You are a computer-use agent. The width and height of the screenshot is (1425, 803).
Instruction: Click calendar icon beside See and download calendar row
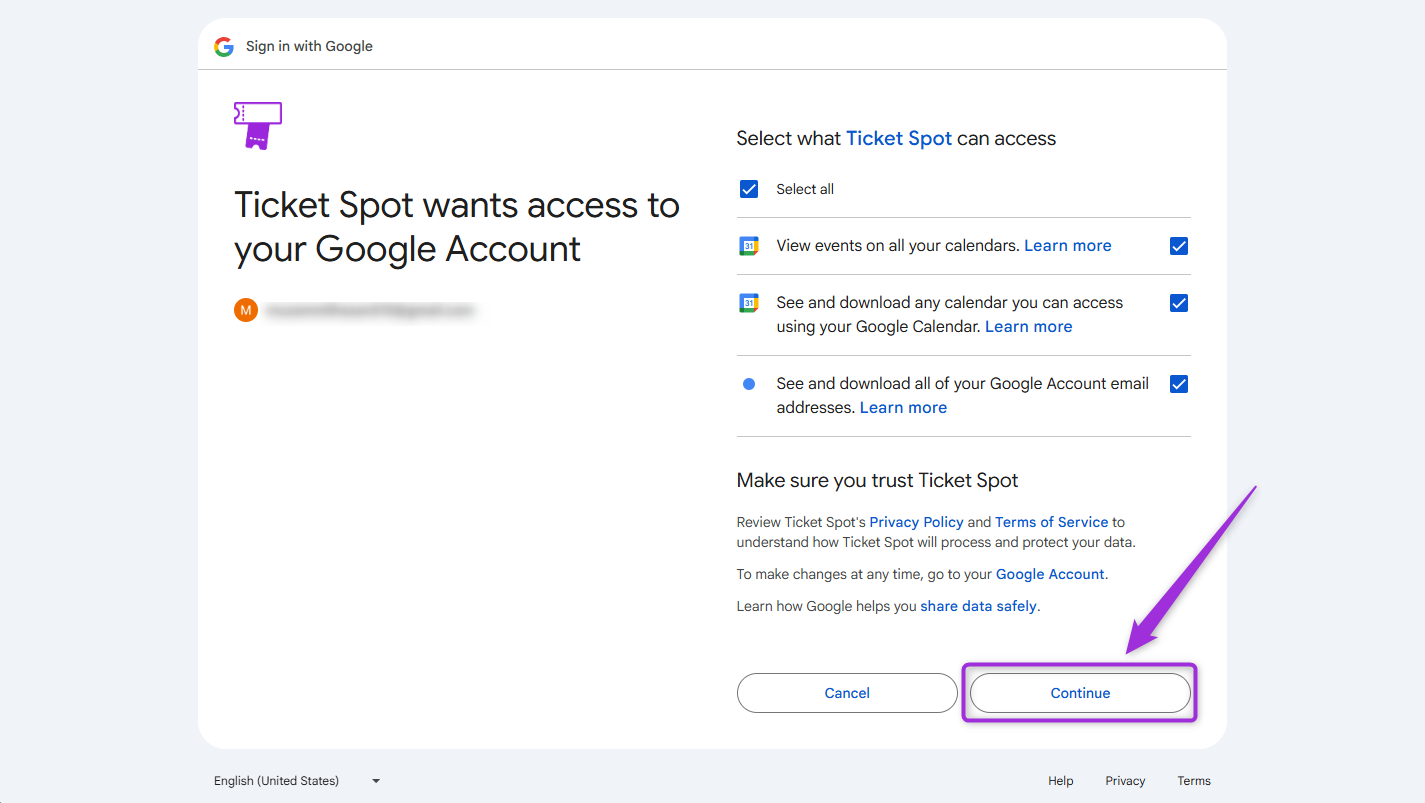(749, 303)
